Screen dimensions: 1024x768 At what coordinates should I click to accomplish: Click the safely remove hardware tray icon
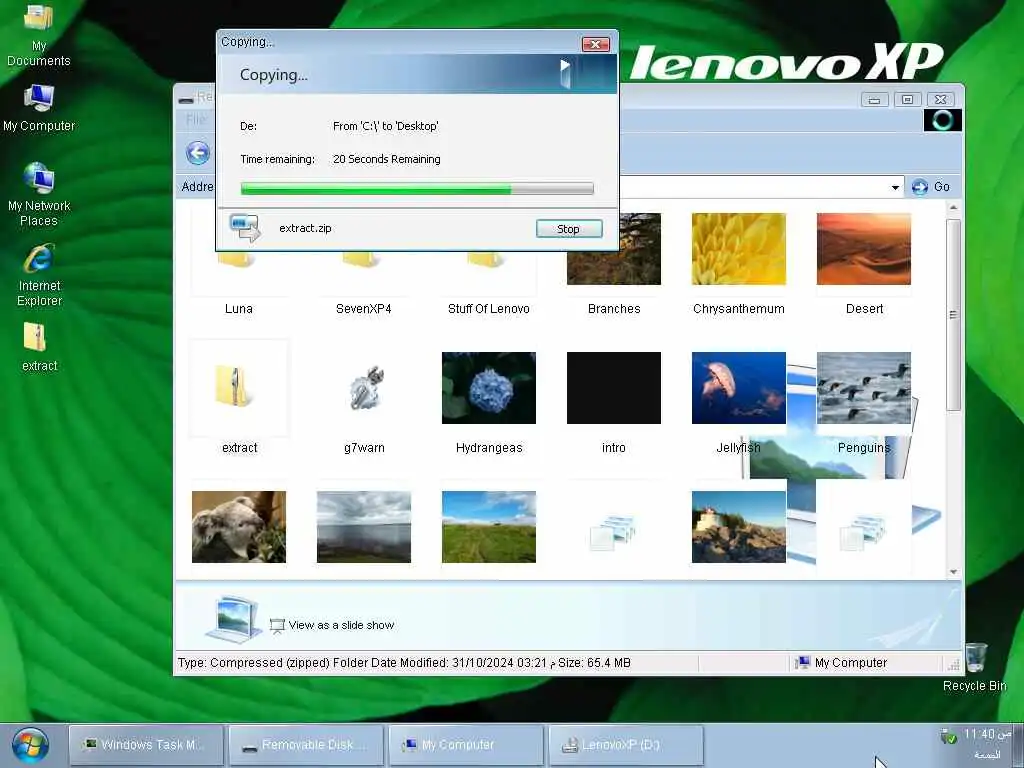(948, 737)
